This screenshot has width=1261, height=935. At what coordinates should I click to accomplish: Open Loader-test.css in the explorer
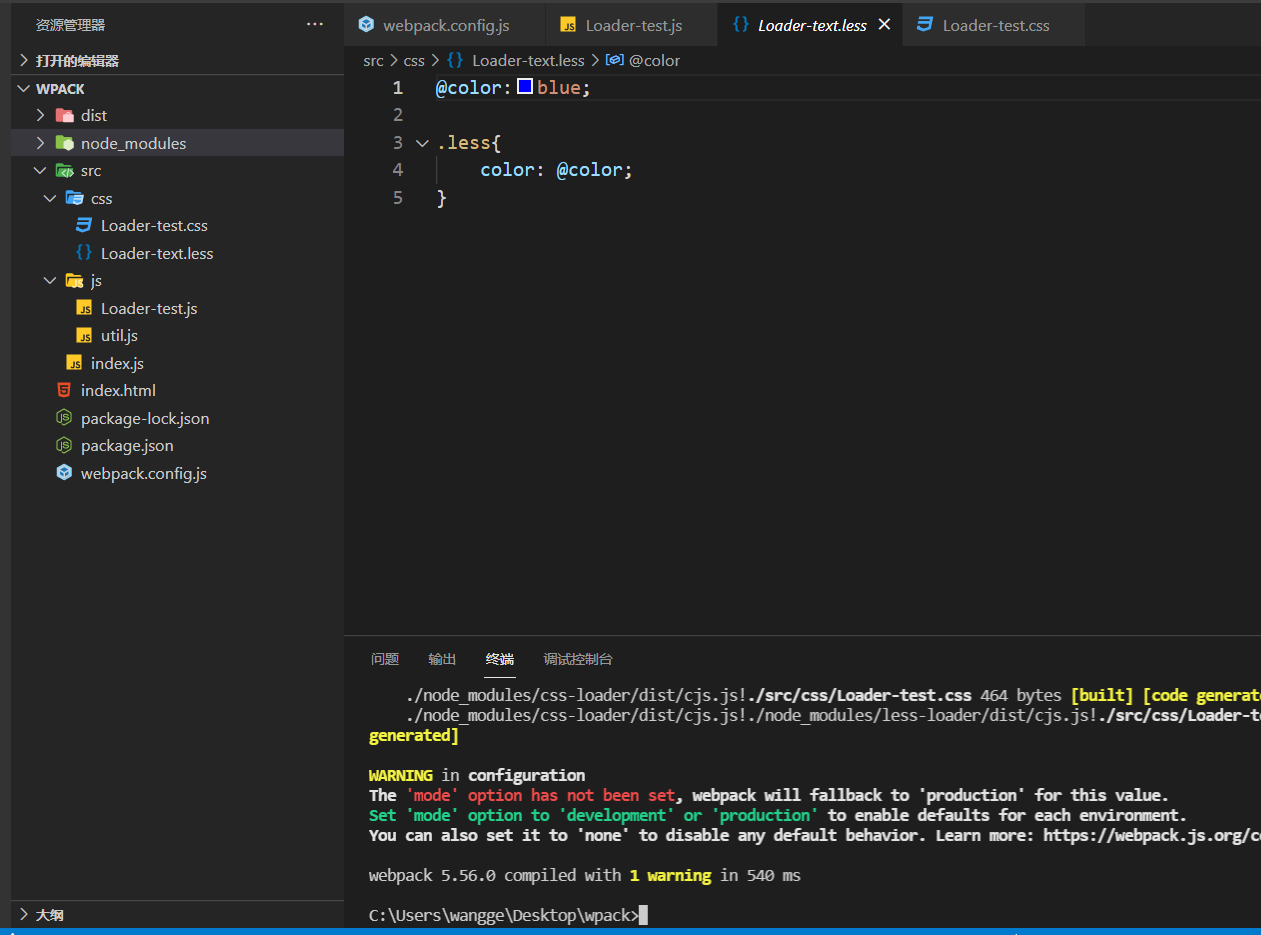(154, 226)
